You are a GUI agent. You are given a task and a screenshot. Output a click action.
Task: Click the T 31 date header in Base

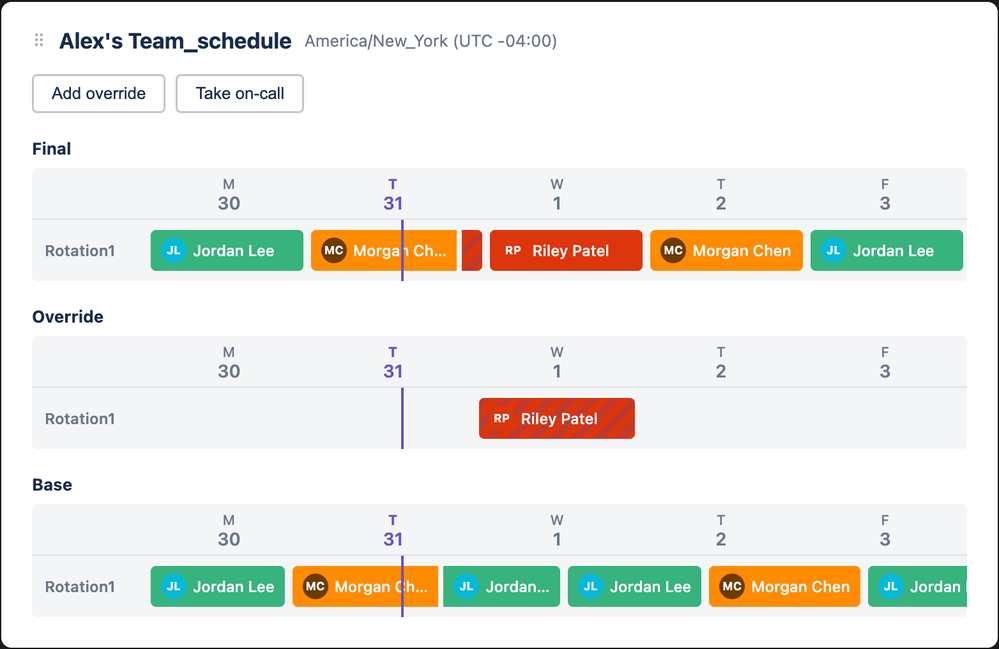[392, 531]
